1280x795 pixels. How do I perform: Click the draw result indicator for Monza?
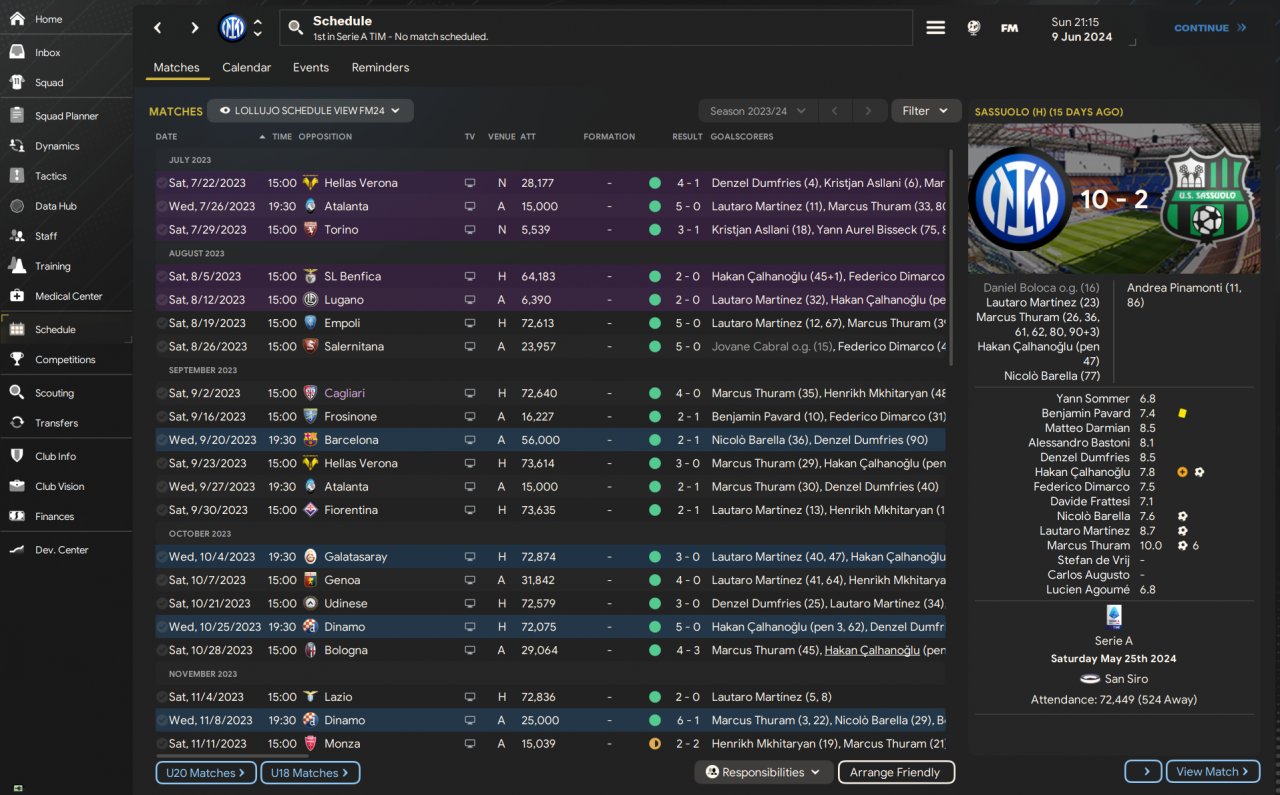[655, 744]
